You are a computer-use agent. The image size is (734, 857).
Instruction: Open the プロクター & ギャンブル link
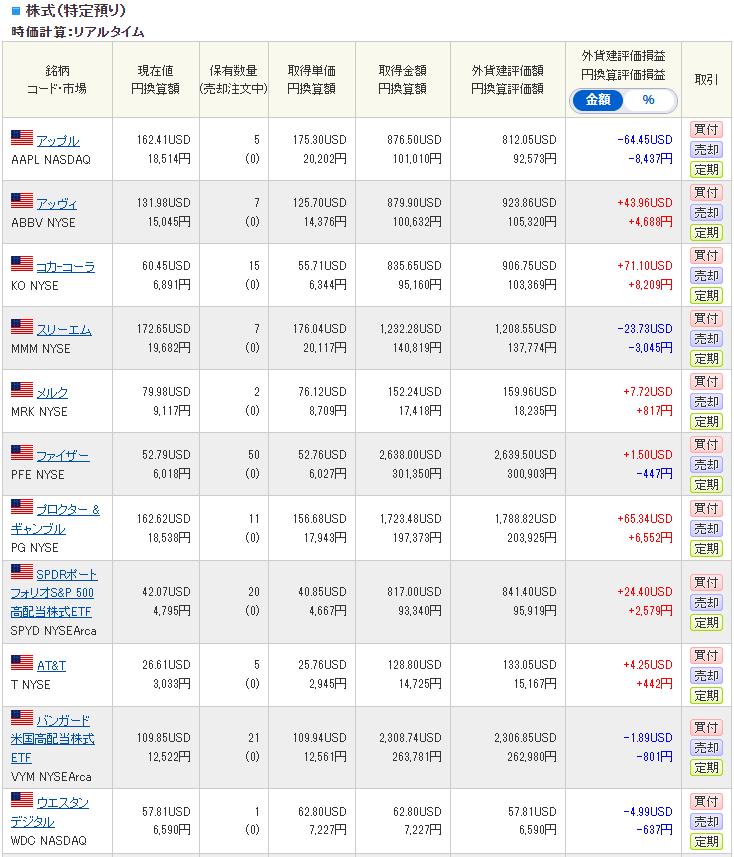pyautogui.click(x=55, y=519)
